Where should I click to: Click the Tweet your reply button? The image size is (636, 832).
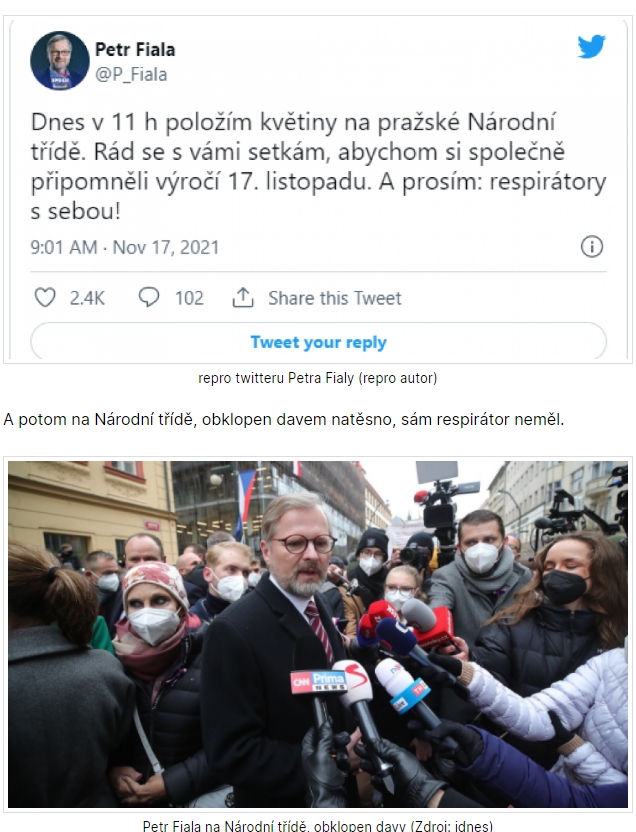(318, 342)
